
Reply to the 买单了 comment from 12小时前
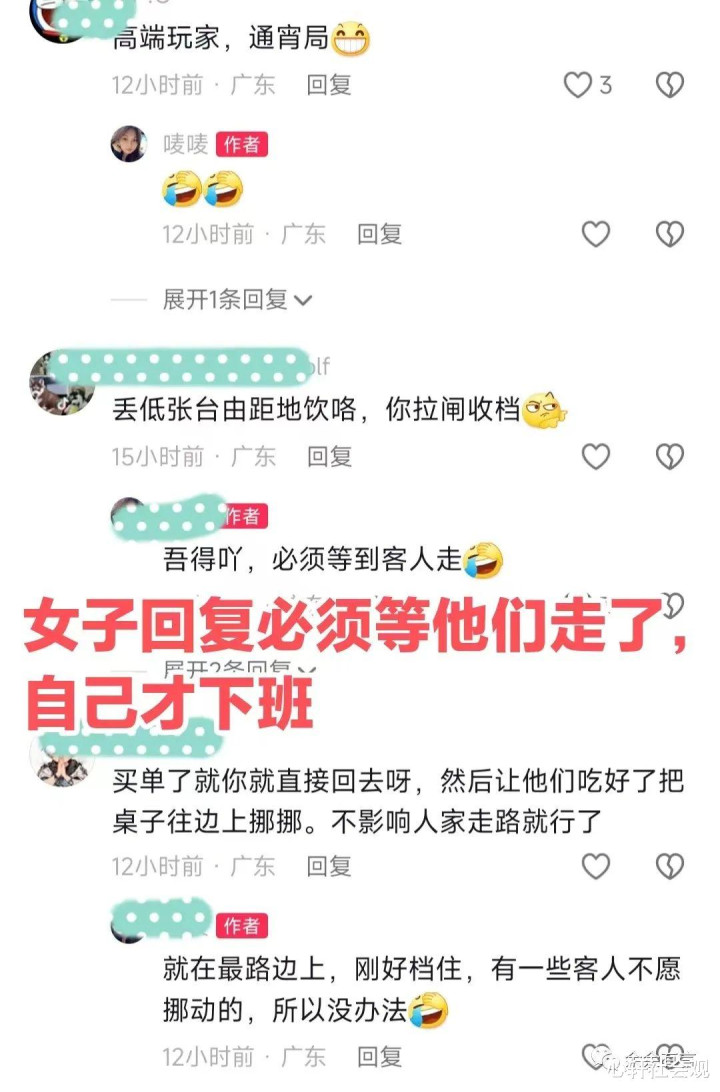point(329,866)
